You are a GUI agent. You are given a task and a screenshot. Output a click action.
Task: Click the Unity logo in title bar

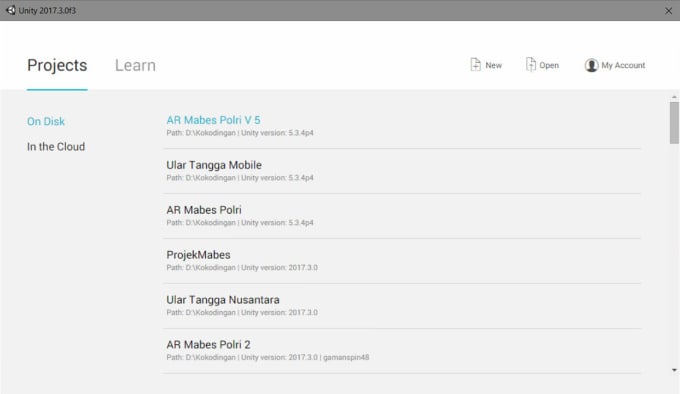[10, 10]
